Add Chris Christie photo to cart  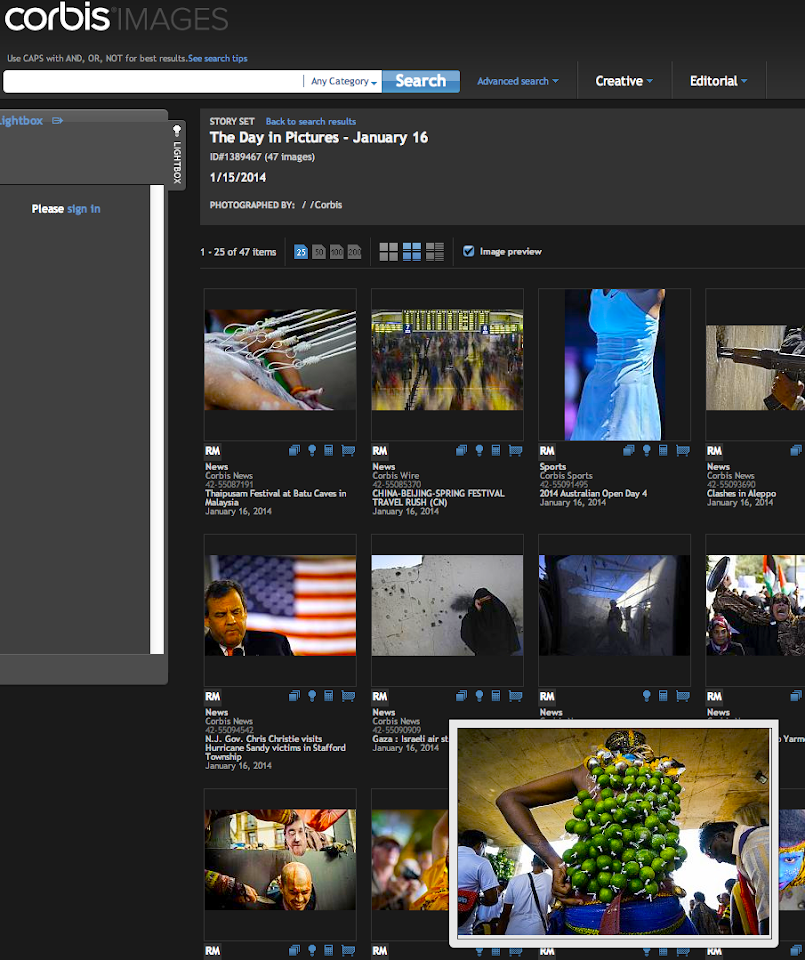coord(348,696)
